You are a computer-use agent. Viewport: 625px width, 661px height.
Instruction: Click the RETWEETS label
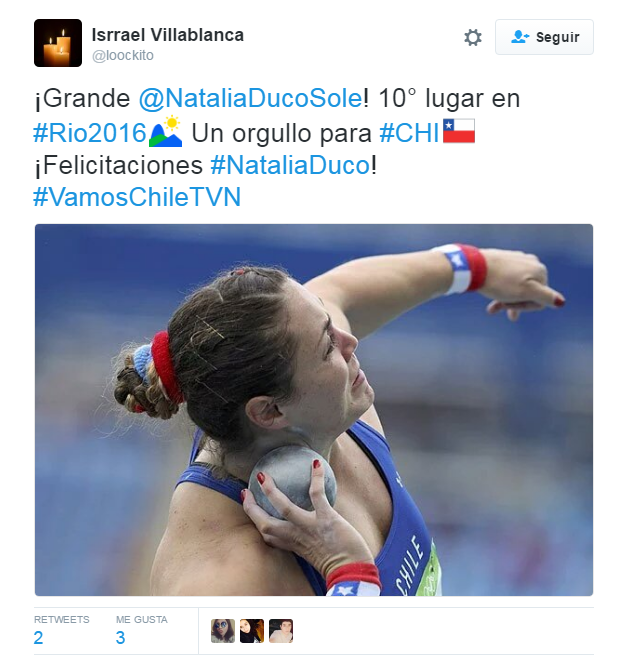tap(62, 619)
